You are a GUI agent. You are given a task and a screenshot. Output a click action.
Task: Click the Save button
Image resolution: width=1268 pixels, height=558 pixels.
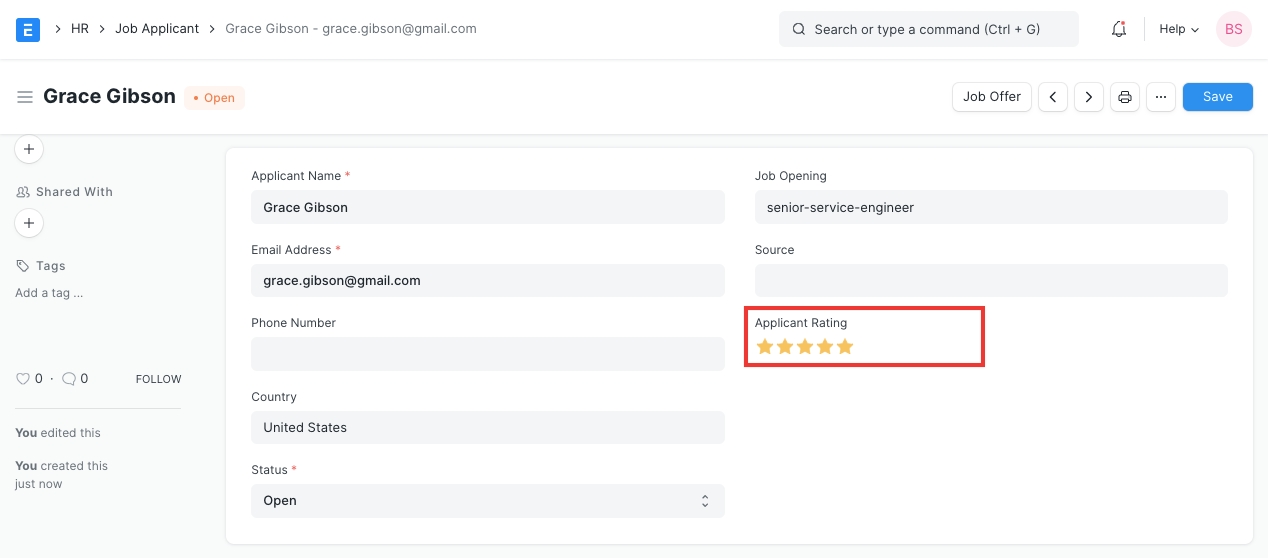coord(1217,97)
